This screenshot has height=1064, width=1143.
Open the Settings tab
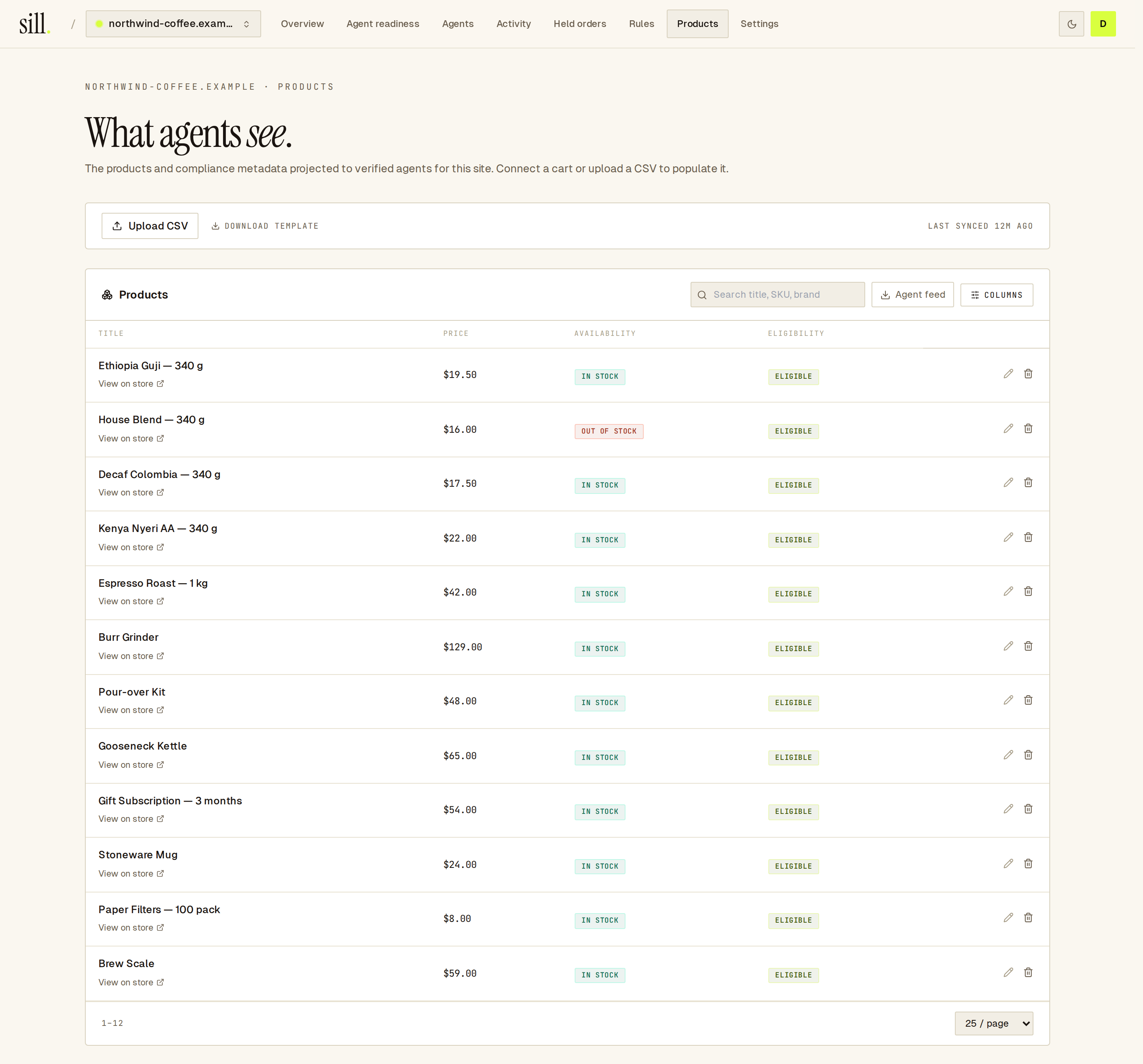759,23
